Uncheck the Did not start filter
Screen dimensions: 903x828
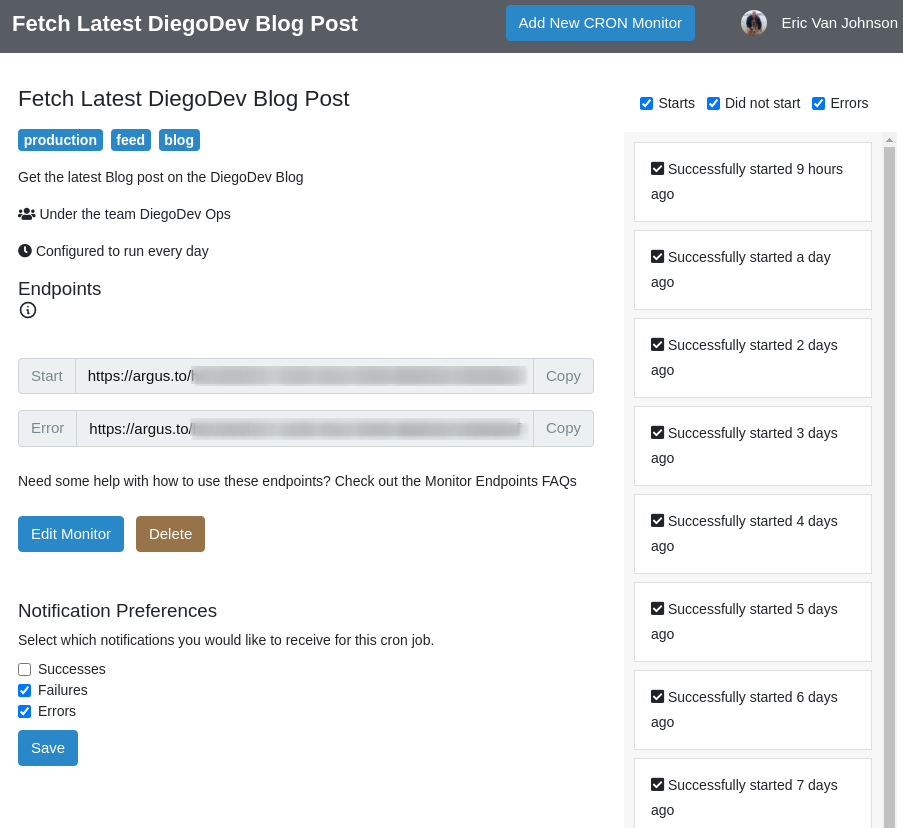[713, 104]
